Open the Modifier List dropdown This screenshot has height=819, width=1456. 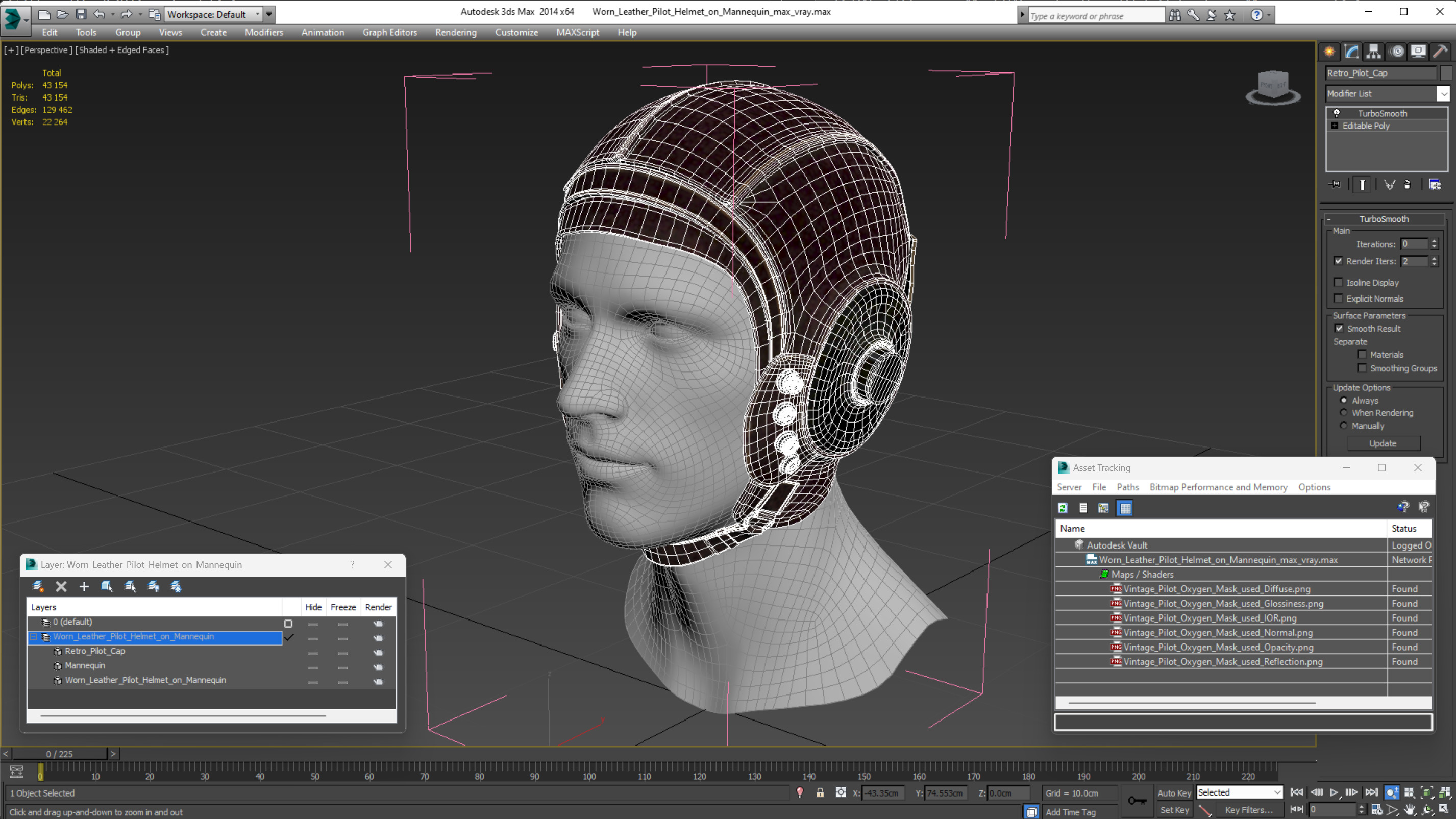[x=1443, y=94]
